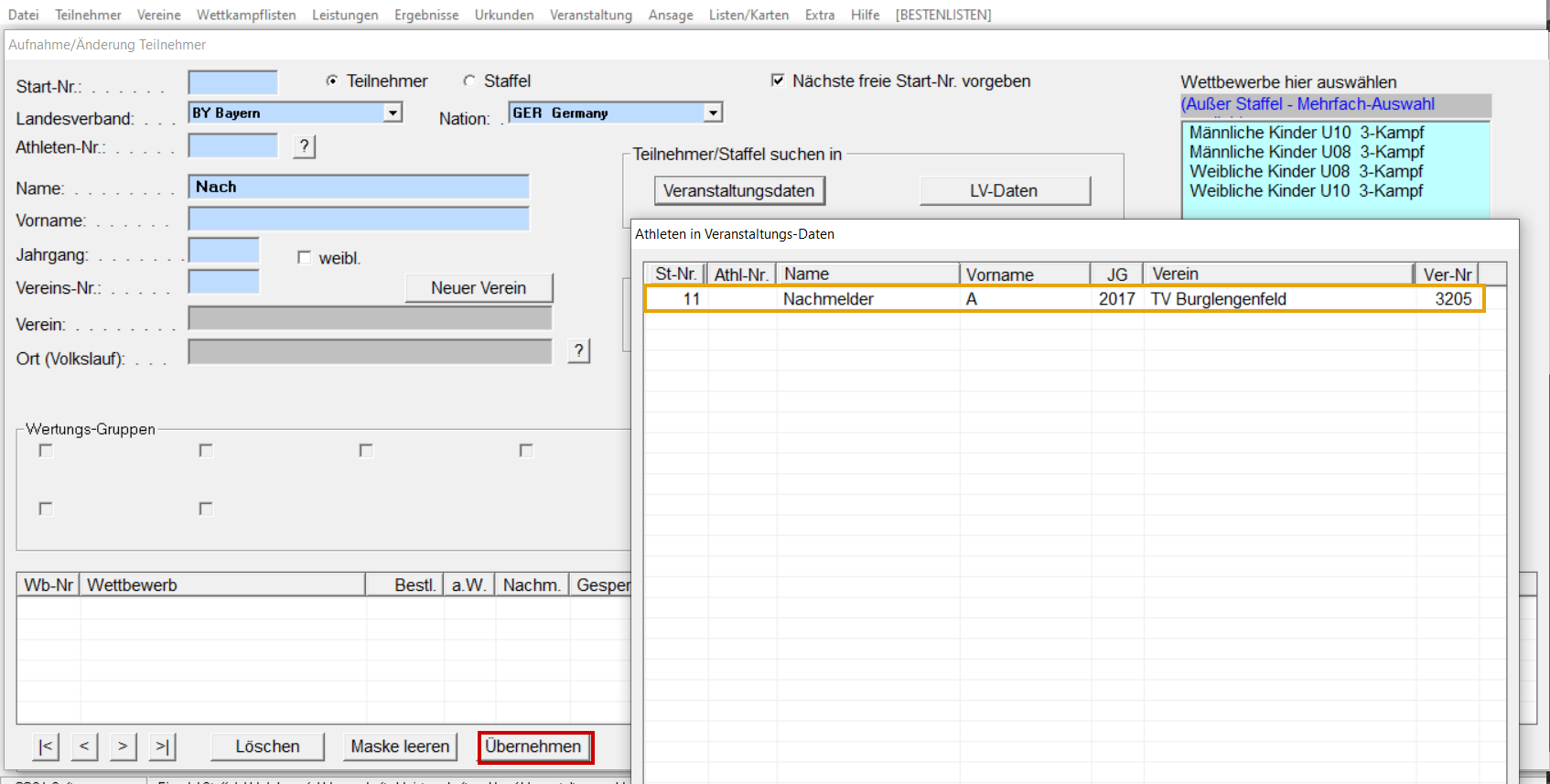The width and height of the screenshot is (1550, 784).
Task: Jump to last record navigation button
Action: pyautogui.click(x=162, y=746)
